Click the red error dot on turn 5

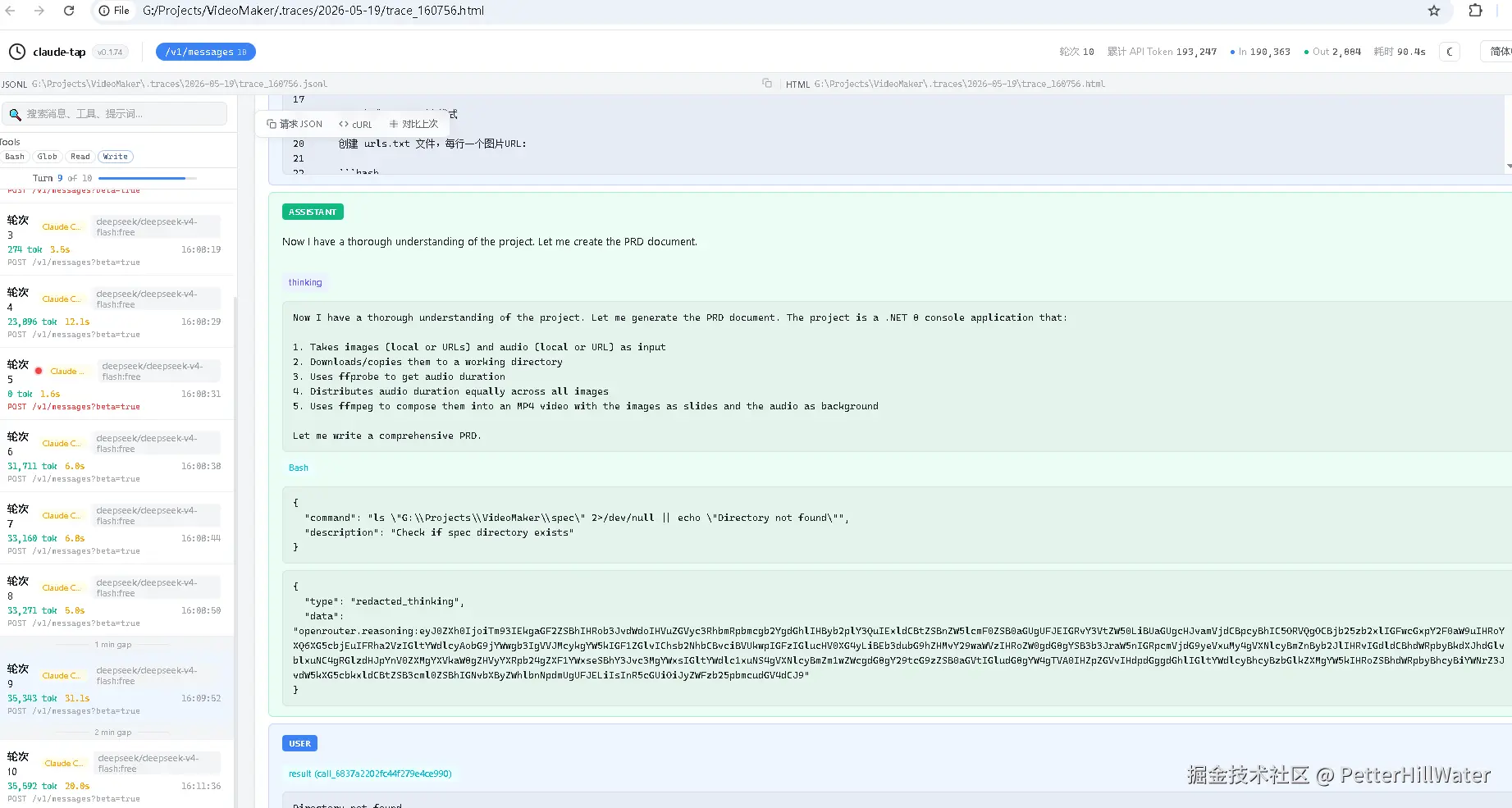click(x=38, y=371)
